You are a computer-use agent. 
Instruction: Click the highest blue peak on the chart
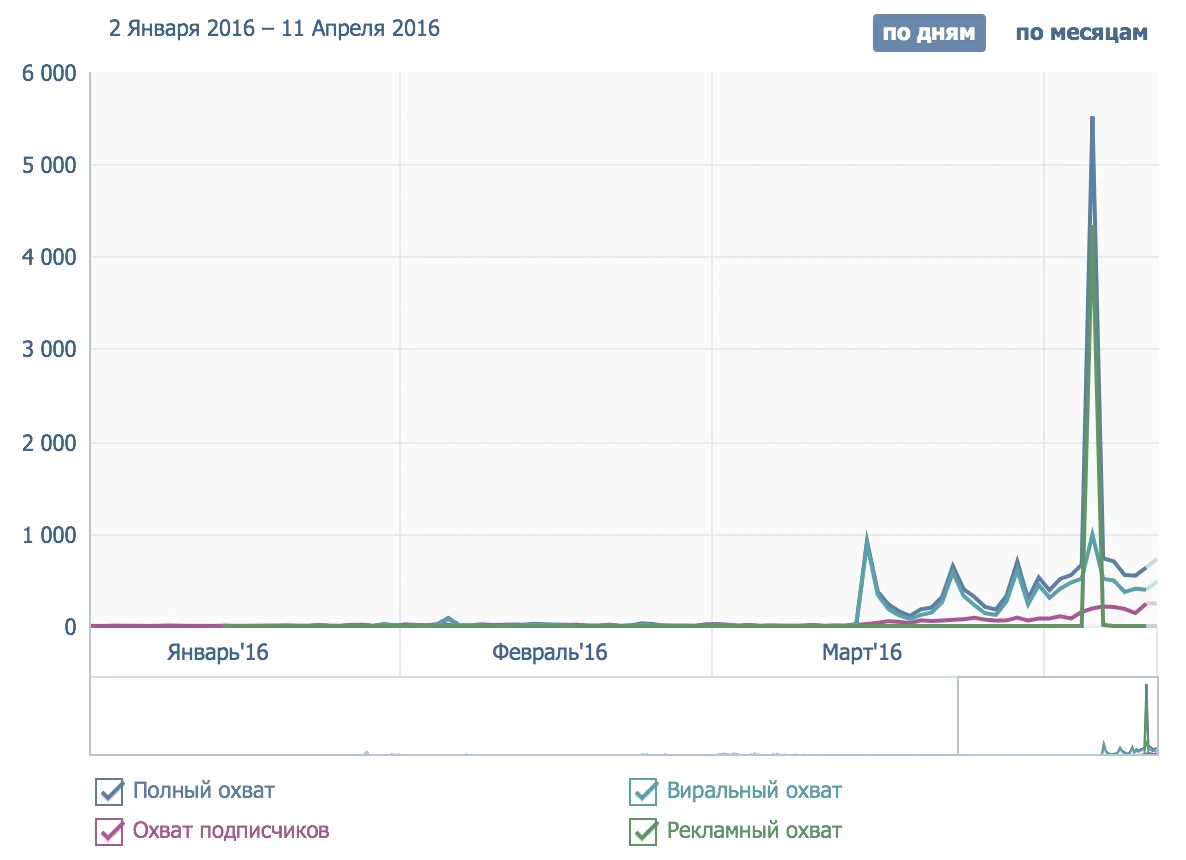pyautogui.click(x=1092, y=119)
